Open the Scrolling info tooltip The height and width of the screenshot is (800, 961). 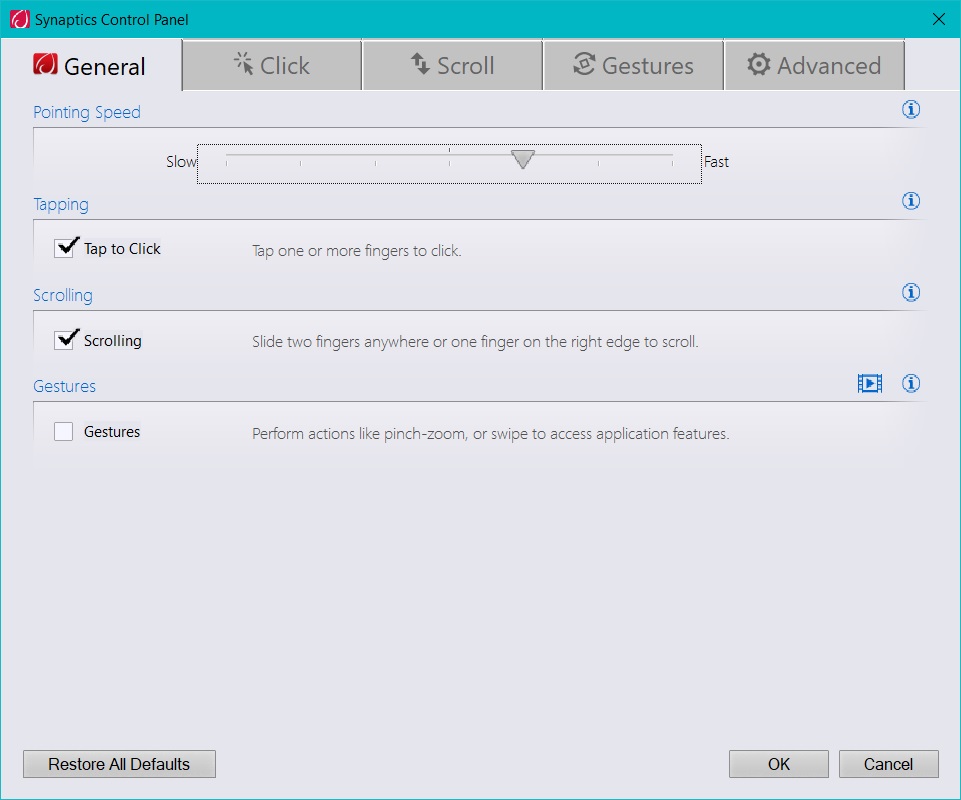pos(911,293)
